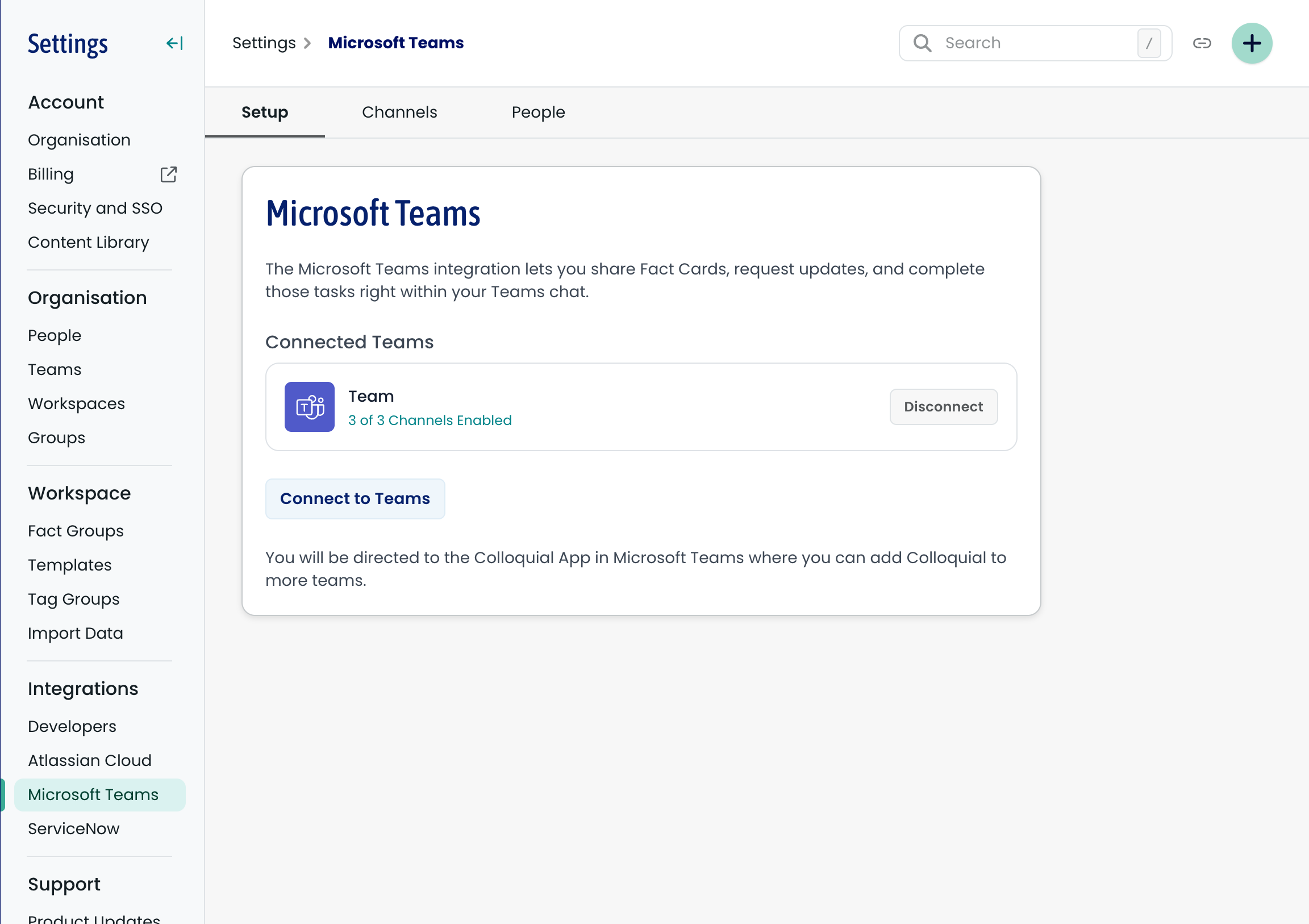Switch to the Setup tab
This screenshot has width=1309, height=924.
pyautogui.click(x=265, y=113)
